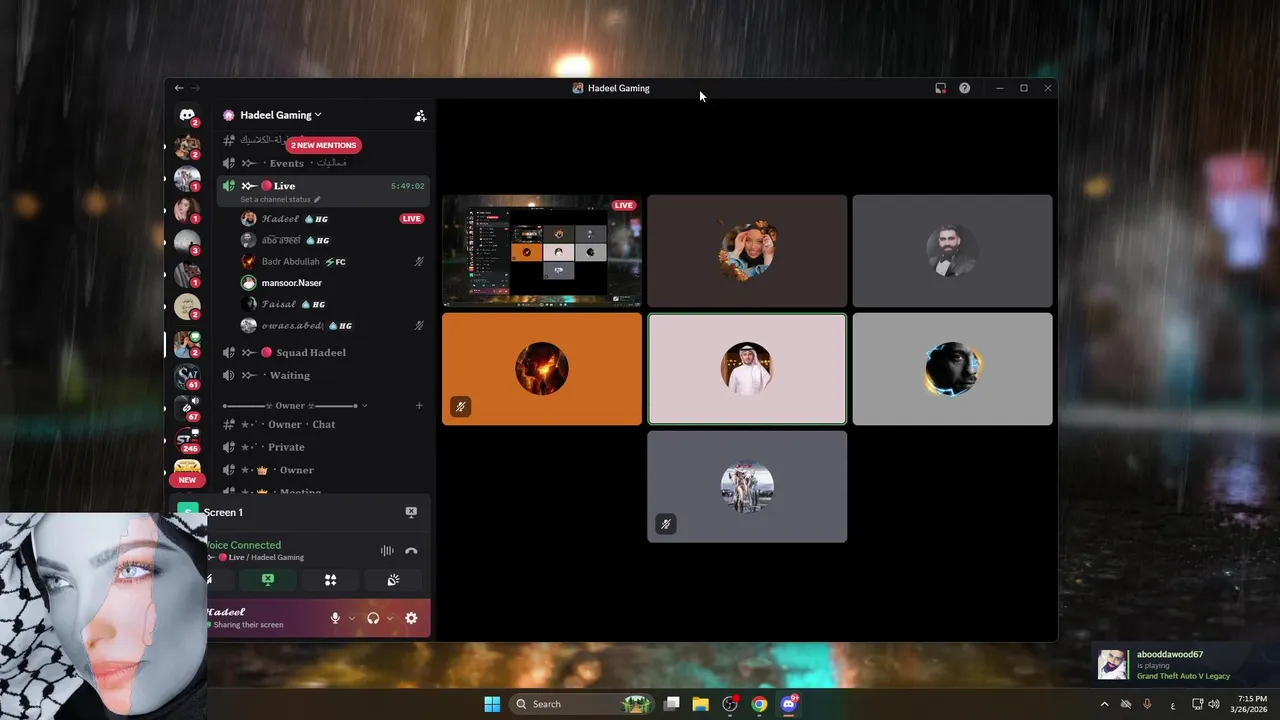Join the Events voice channel

click(324, 163)
